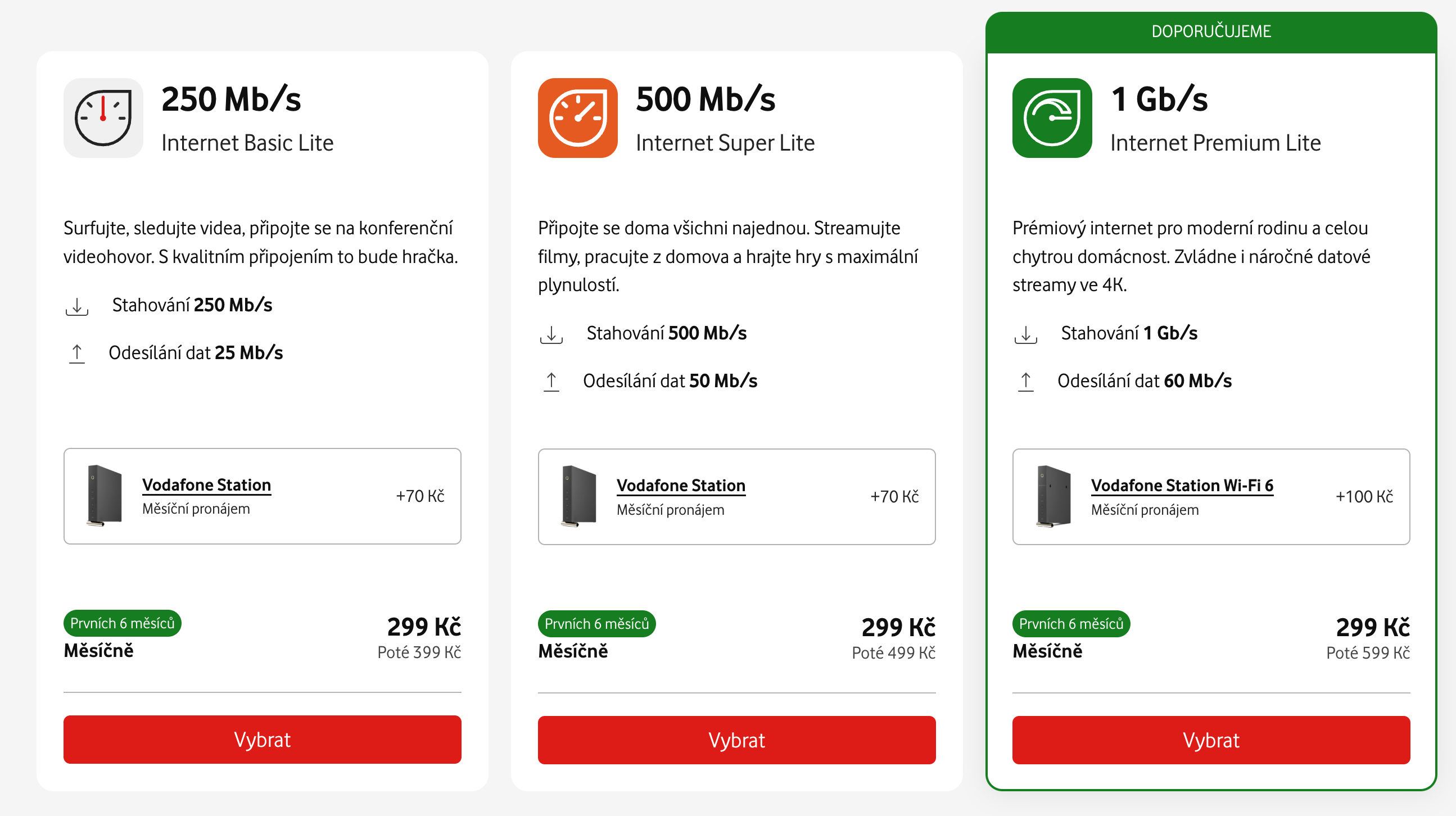Viewport: 1456px width, 816px height.
Task: Click the orange 500 Mb/s speedometer icon
Action: pyautogui.click(x=577, y=117)
